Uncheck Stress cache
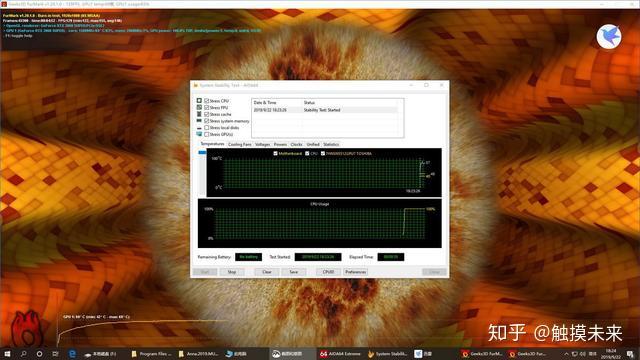The image size is (640, 360). [x=207, y=114]
